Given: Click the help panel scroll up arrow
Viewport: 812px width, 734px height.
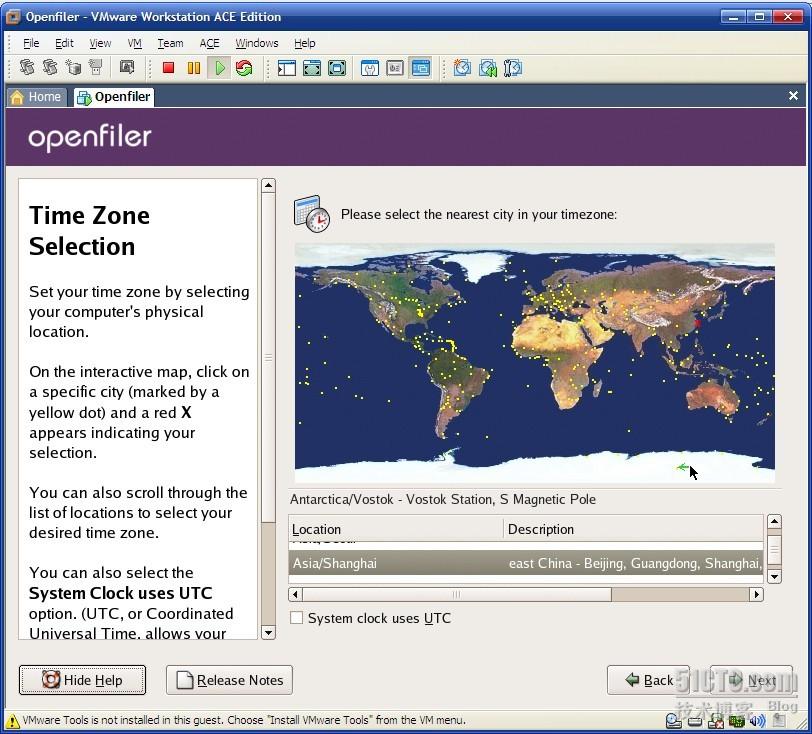Looking at the screenshot, I should point(268,185).
